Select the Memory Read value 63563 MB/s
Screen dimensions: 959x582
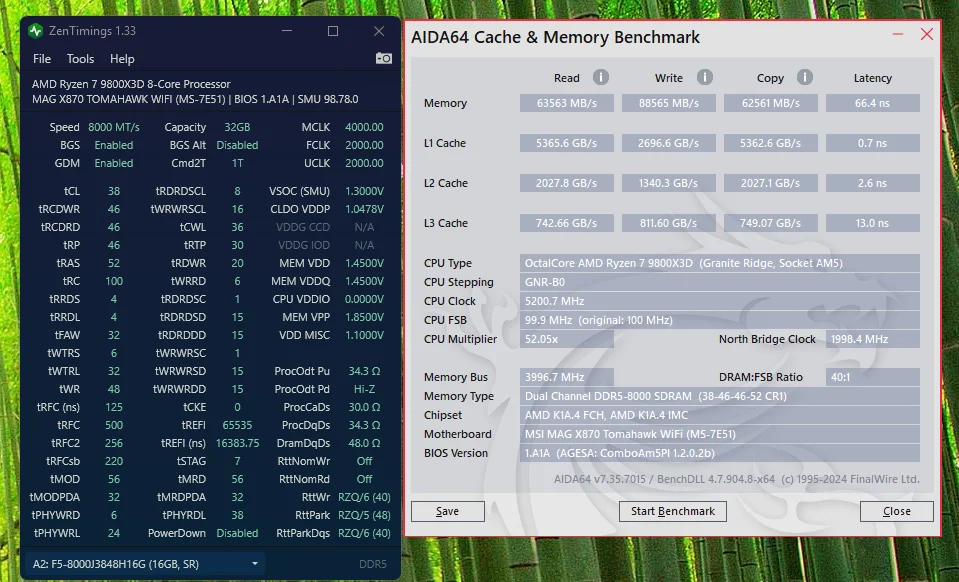point(567,103)
